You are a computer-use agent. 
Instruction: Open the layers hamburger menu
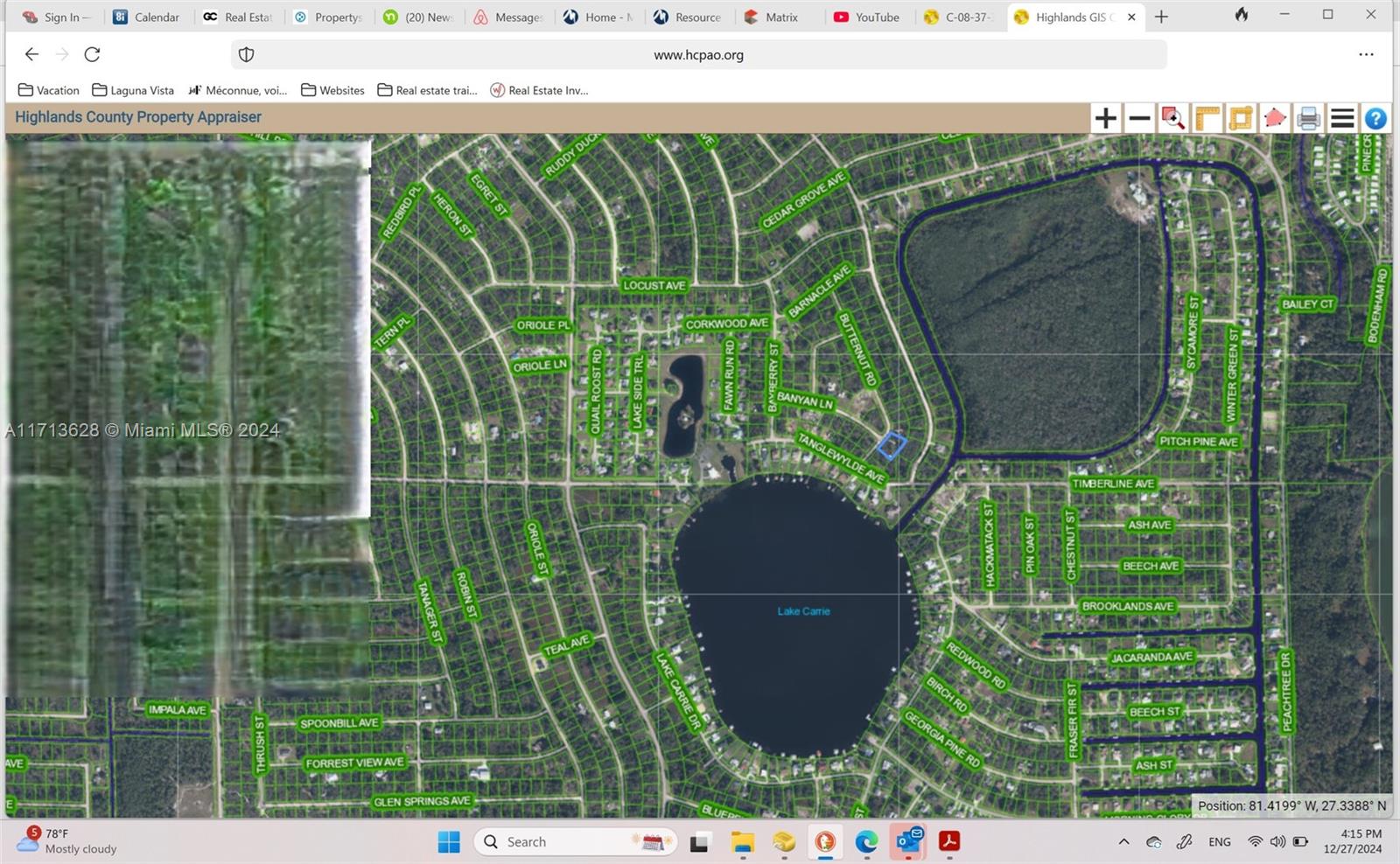click(1341, 117)
